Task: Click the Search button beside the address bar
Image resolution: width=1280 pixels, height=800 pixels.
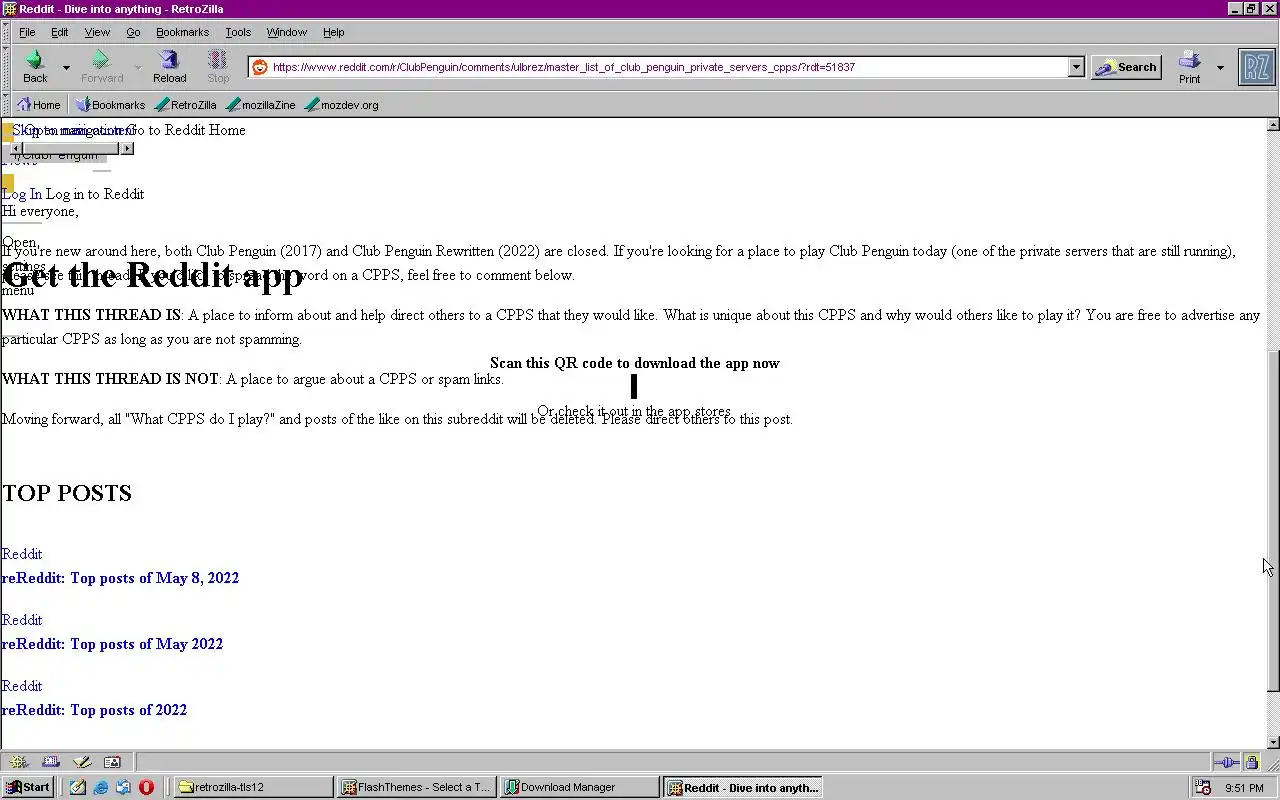Action: pyautogui.click(x=1126, y=67)
